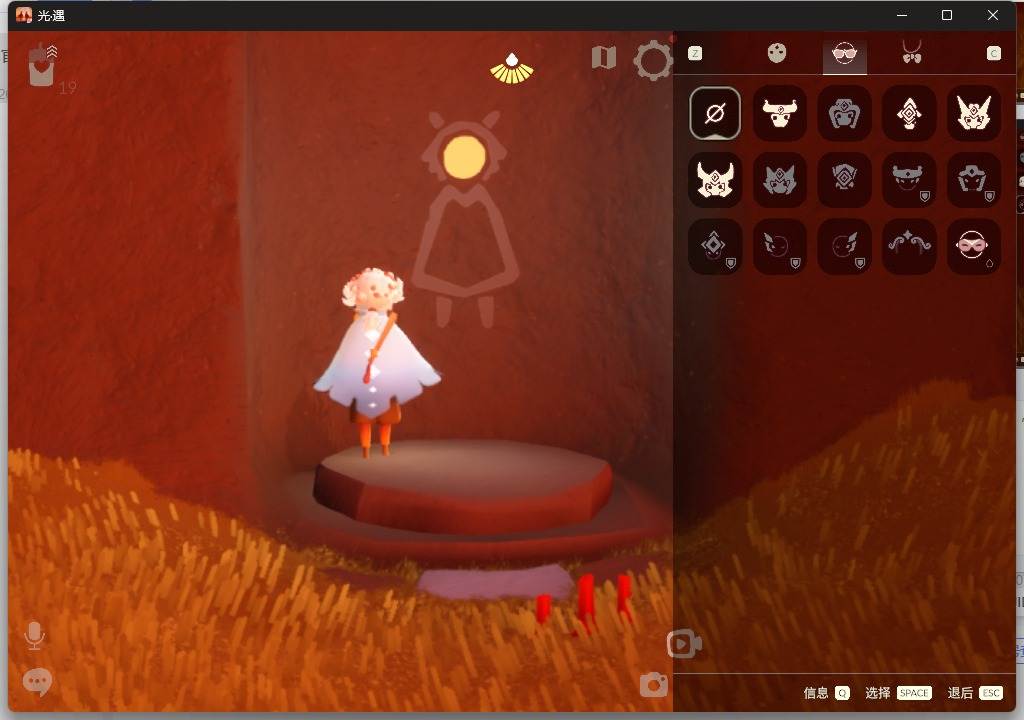The height and width of the screenshot is (720, 1024).
Task: Open the settings gear
Action: (653, 61)
